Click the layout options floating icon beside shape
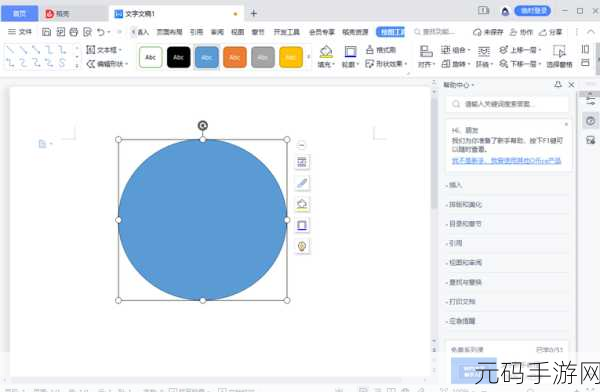The width and height of the screenshot is (600, 392). pos(302,162)
